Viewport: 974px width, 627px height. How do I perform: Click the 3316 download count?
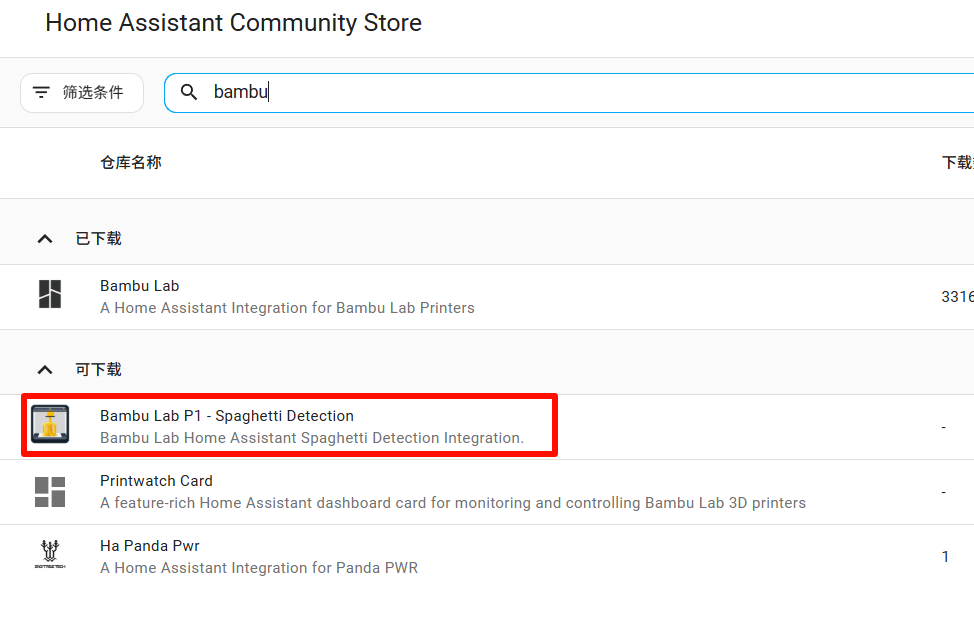(x=957, y=297)
